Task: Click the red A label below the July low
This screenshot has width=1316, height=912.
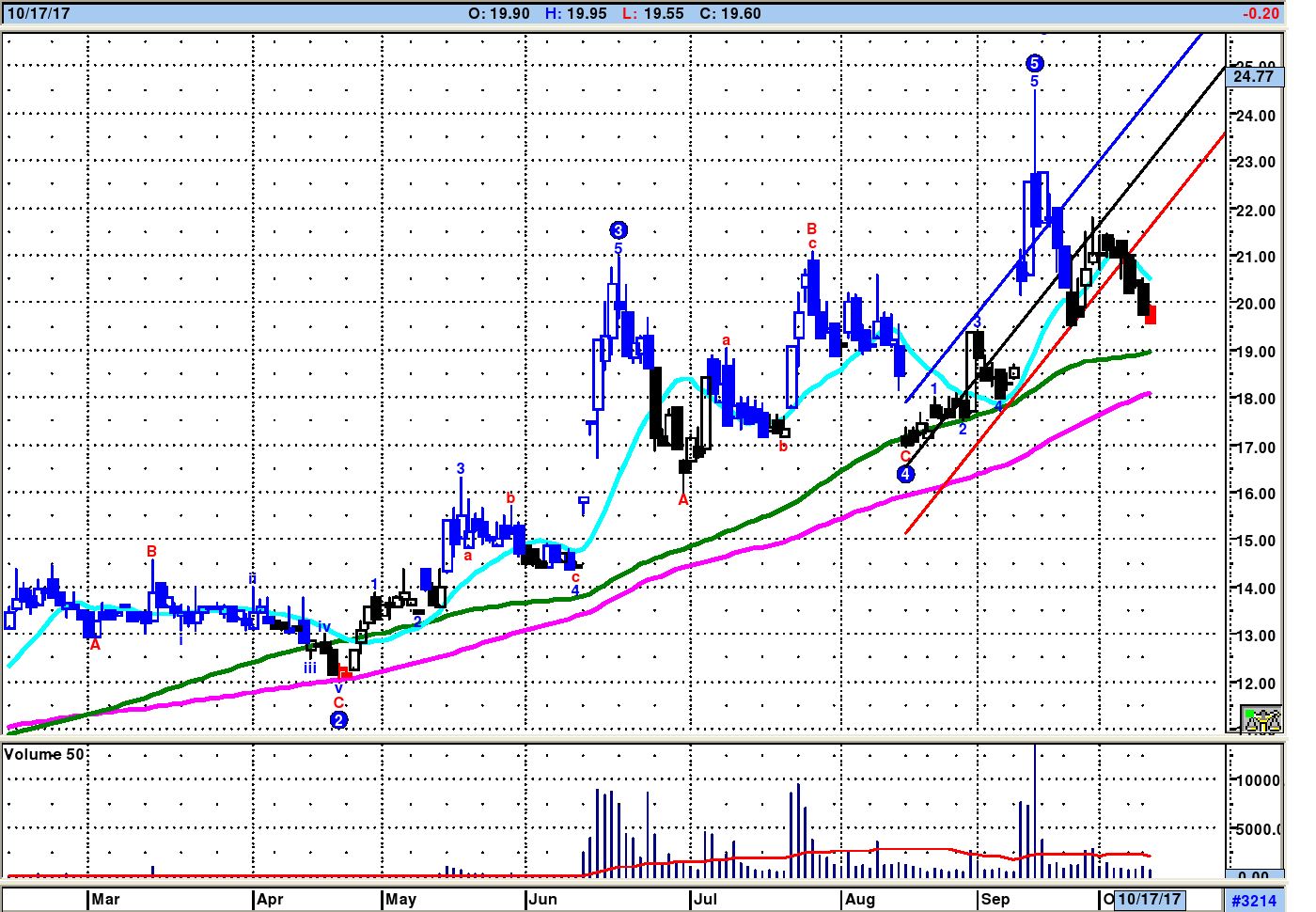Action: coord(683,500)
